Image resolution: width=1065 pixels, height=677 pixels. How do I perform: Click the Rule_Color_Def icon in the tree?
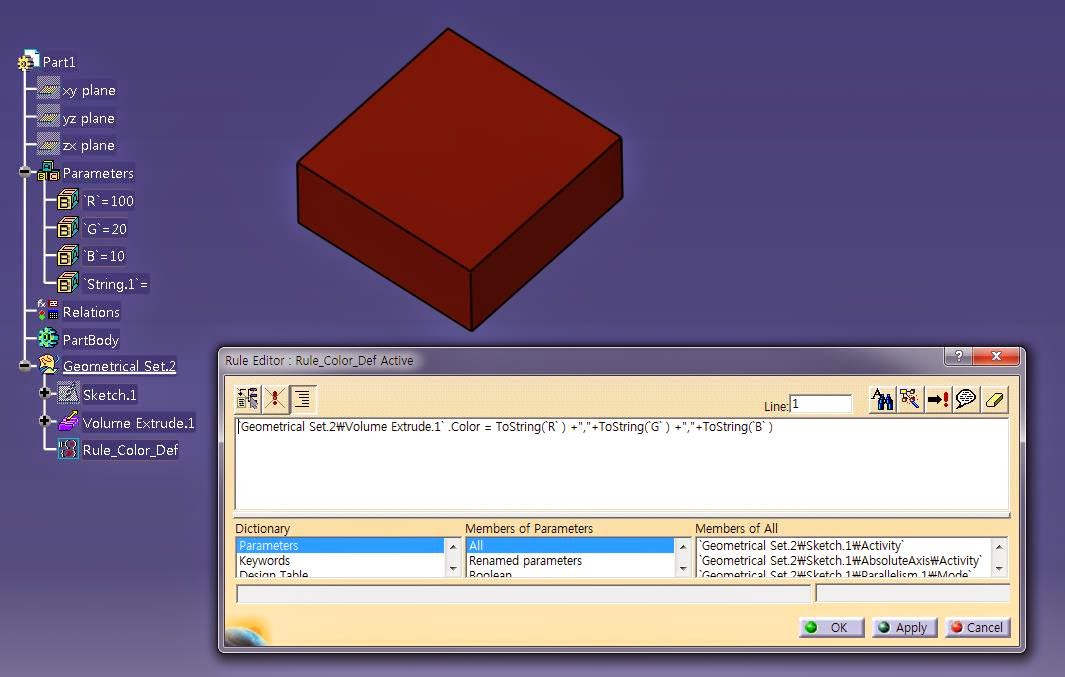pyautogui.click(x=68, y=448)
